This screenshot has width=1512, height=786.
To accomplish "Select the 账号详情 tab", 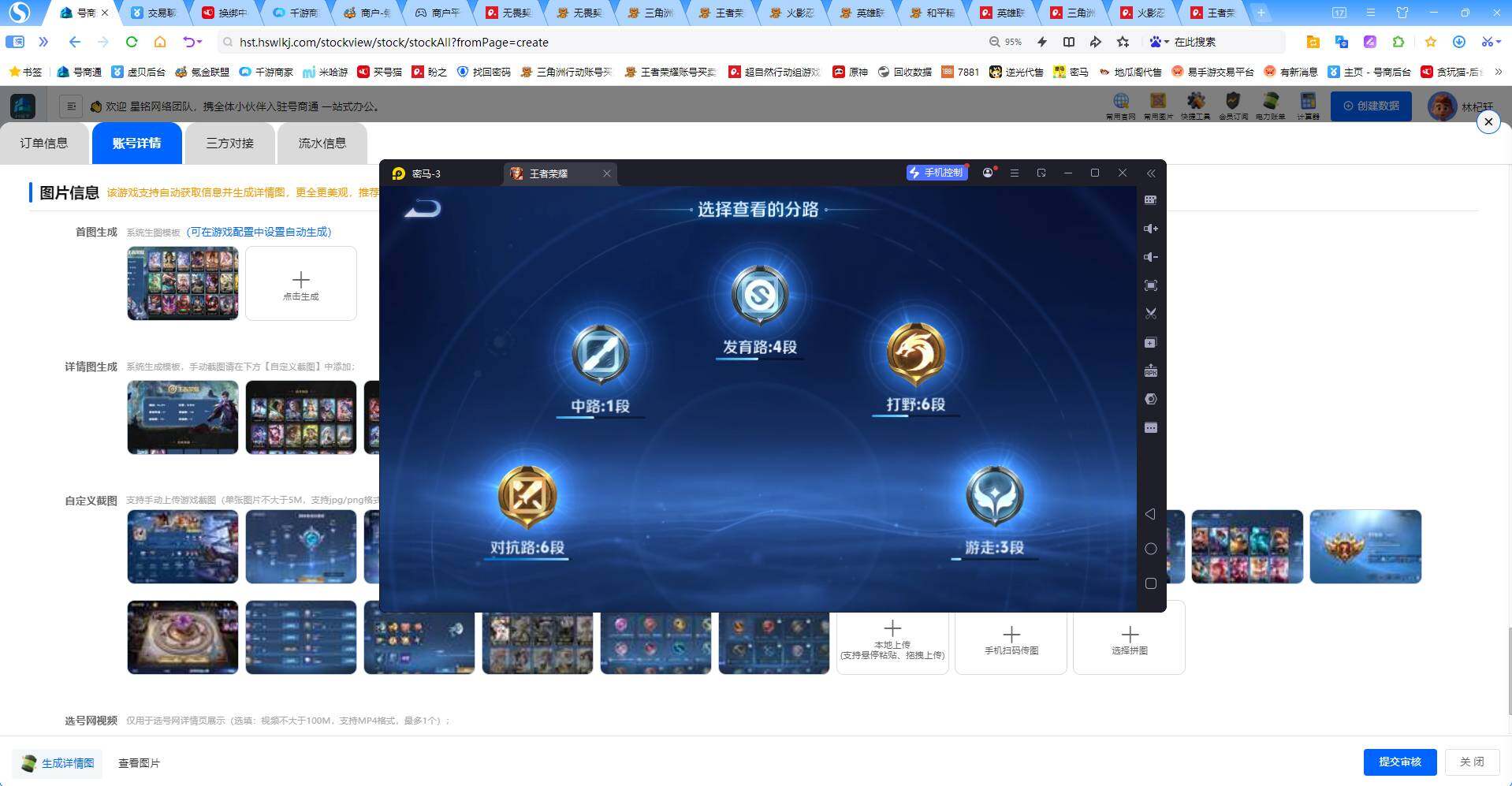I will pyautogui.click(x=136, y=143).
